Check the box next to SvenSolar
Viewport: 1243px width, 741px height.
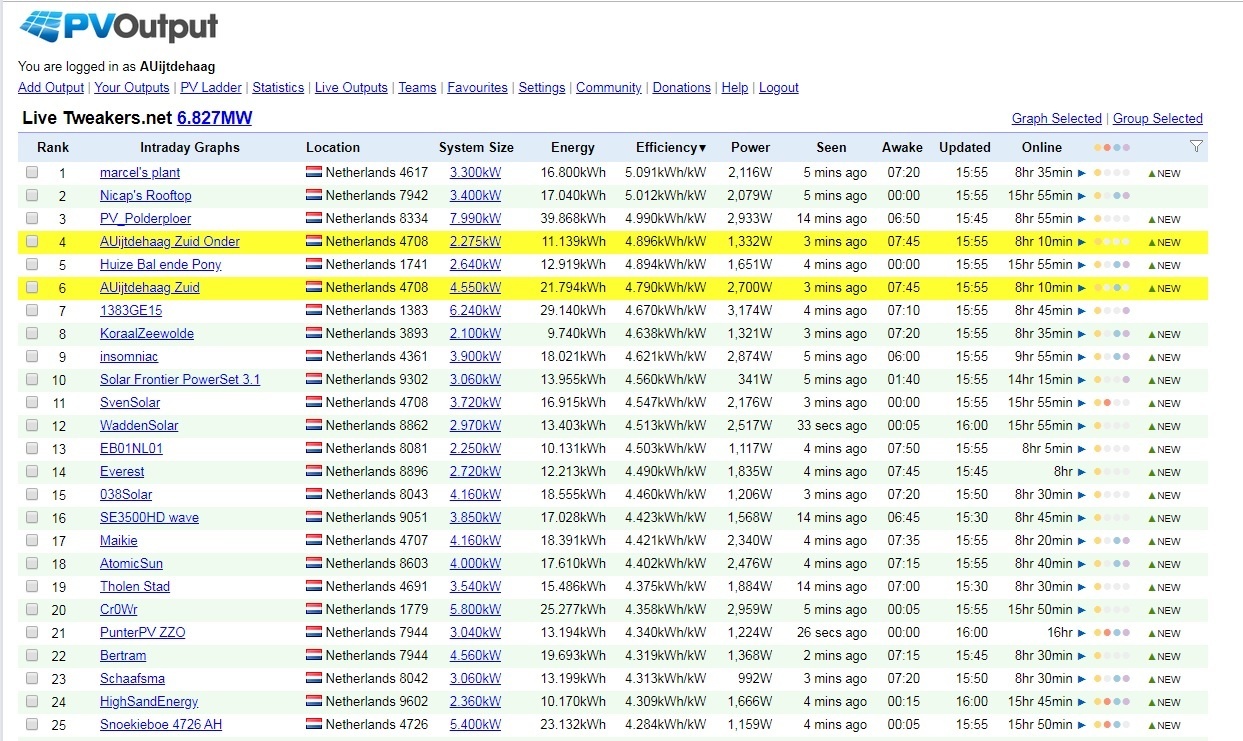pos(32,402)
